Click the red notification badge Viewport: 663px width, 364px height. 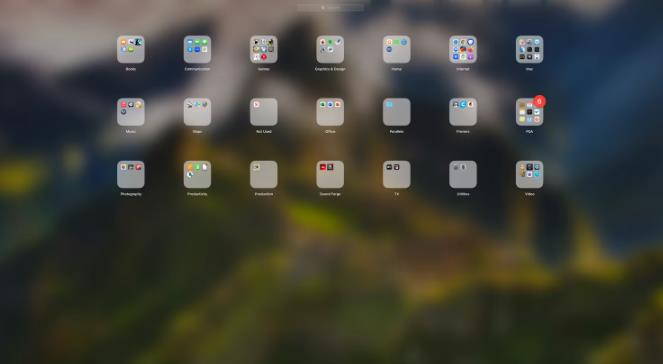540,101
